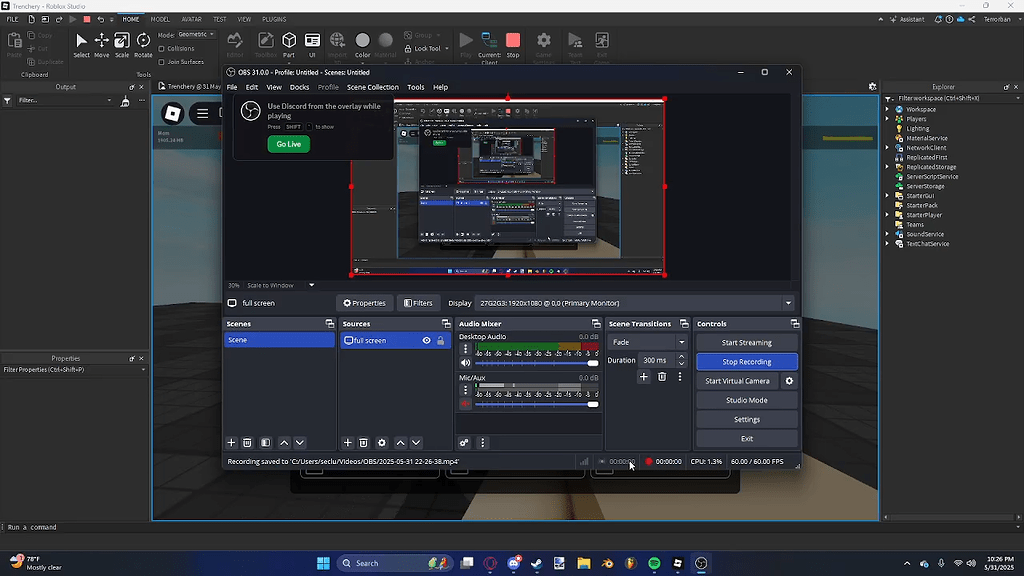Screen dimensions: 1024x576
Task: Switch to the PLUGINS ribbon tab
Action: pyautogui.click(x=274, y=20)
